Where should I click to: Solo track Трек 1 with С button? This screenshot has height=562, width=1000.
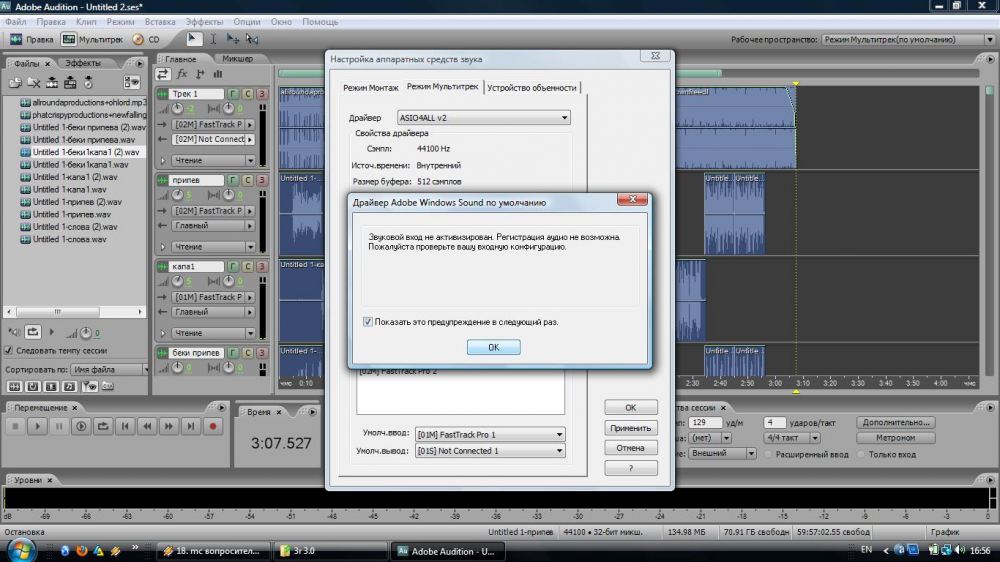247,94
